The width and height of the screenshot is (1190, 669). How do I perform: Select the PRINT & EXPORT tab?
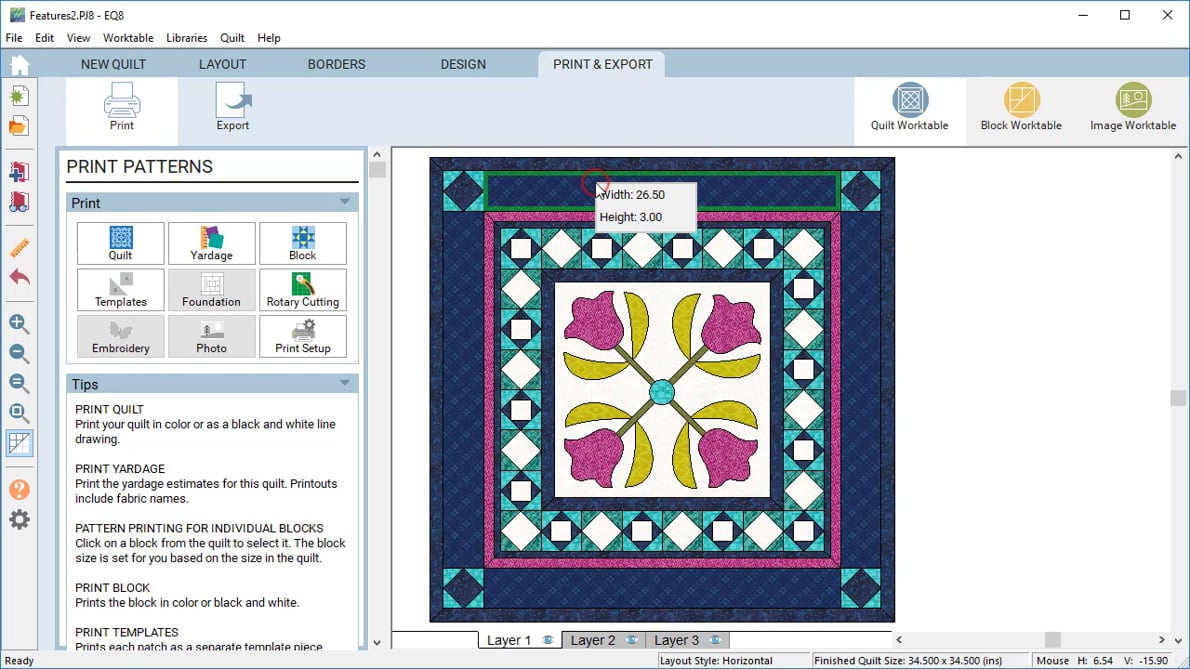[x=603, y=64]
